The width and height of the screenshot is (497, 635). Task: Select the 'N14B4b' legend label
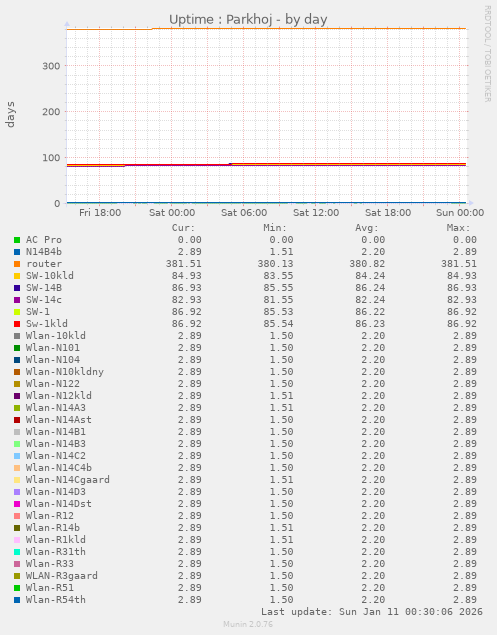(x=44, y=252)
